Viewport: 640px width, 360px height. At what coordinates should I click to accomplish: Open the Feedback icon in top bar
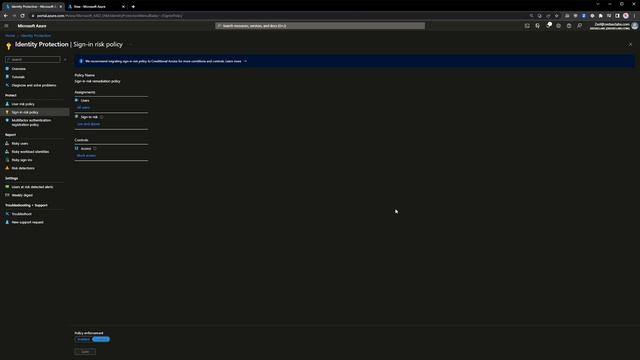click(x=580, y=26)
